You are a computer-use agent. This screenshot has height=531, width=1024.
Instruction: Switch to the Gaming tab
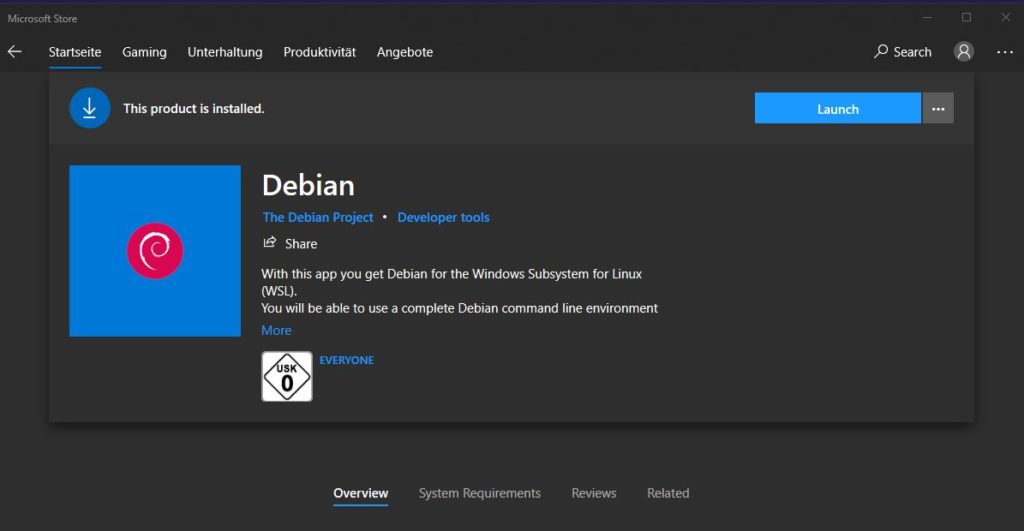point(144,52)
